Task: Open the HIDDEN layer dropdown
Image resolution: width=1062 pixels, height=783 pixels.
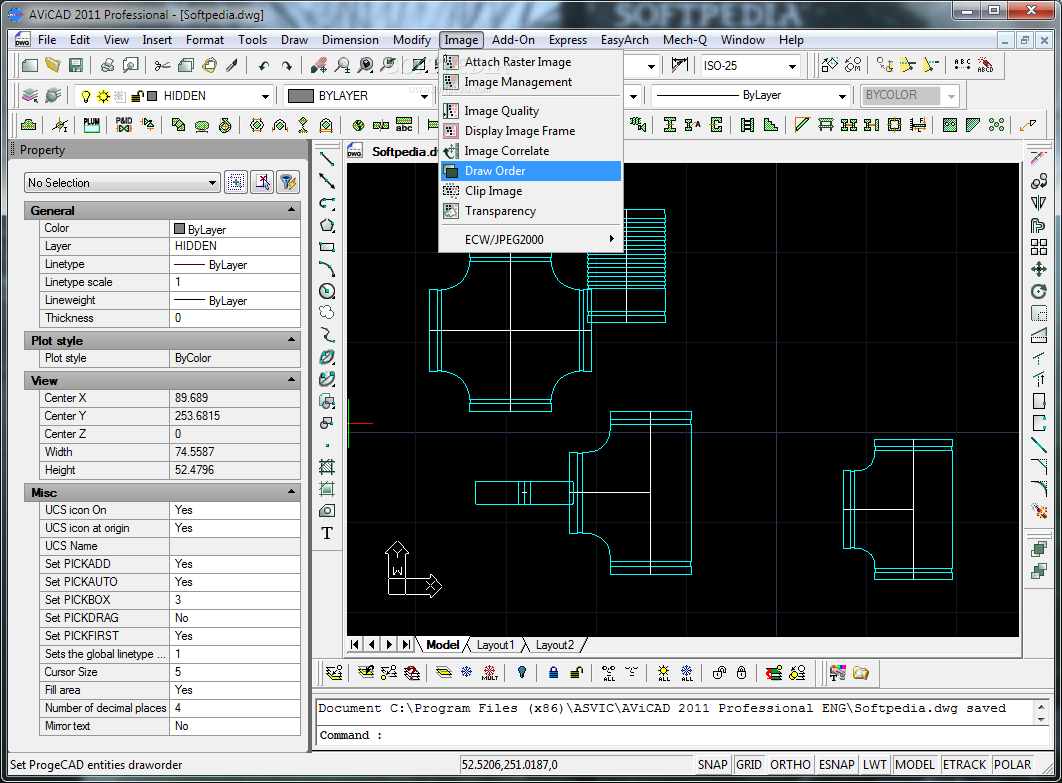Action: click(x=266, y=96)
